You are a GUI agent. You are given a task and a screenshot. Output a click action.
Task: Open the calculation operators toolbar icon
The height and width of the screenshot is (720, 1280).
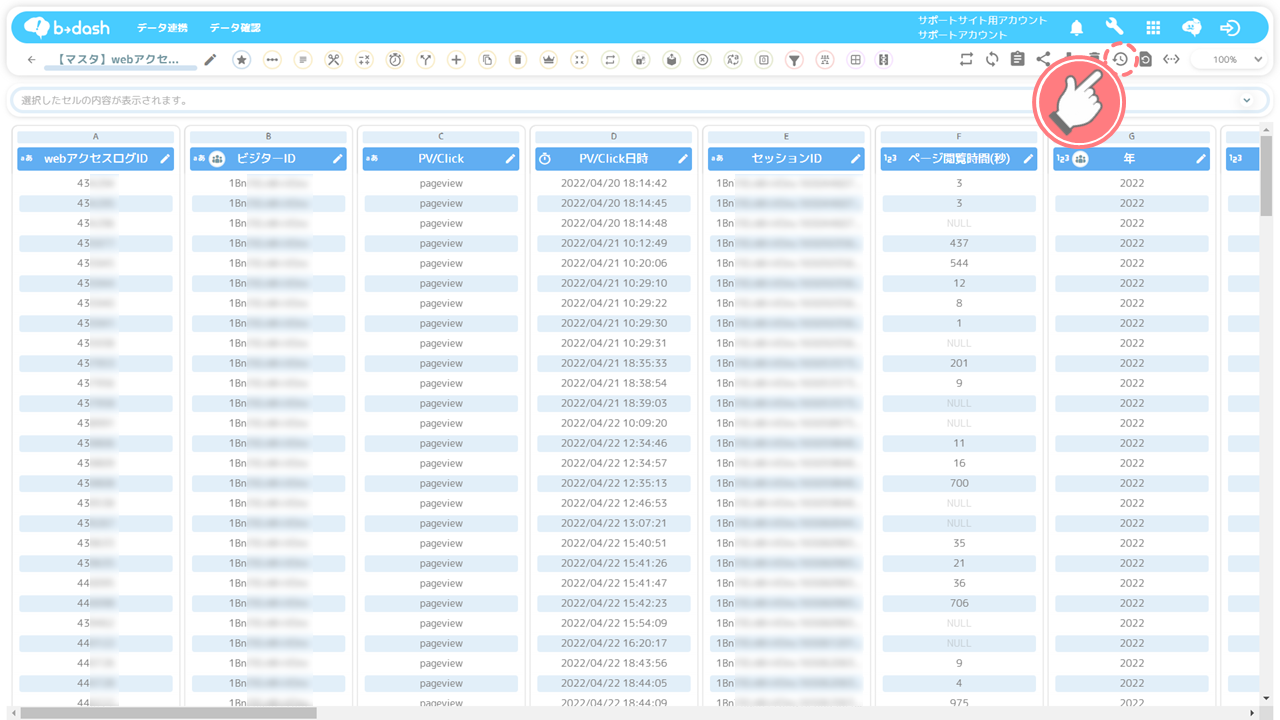tap(364, 60)
